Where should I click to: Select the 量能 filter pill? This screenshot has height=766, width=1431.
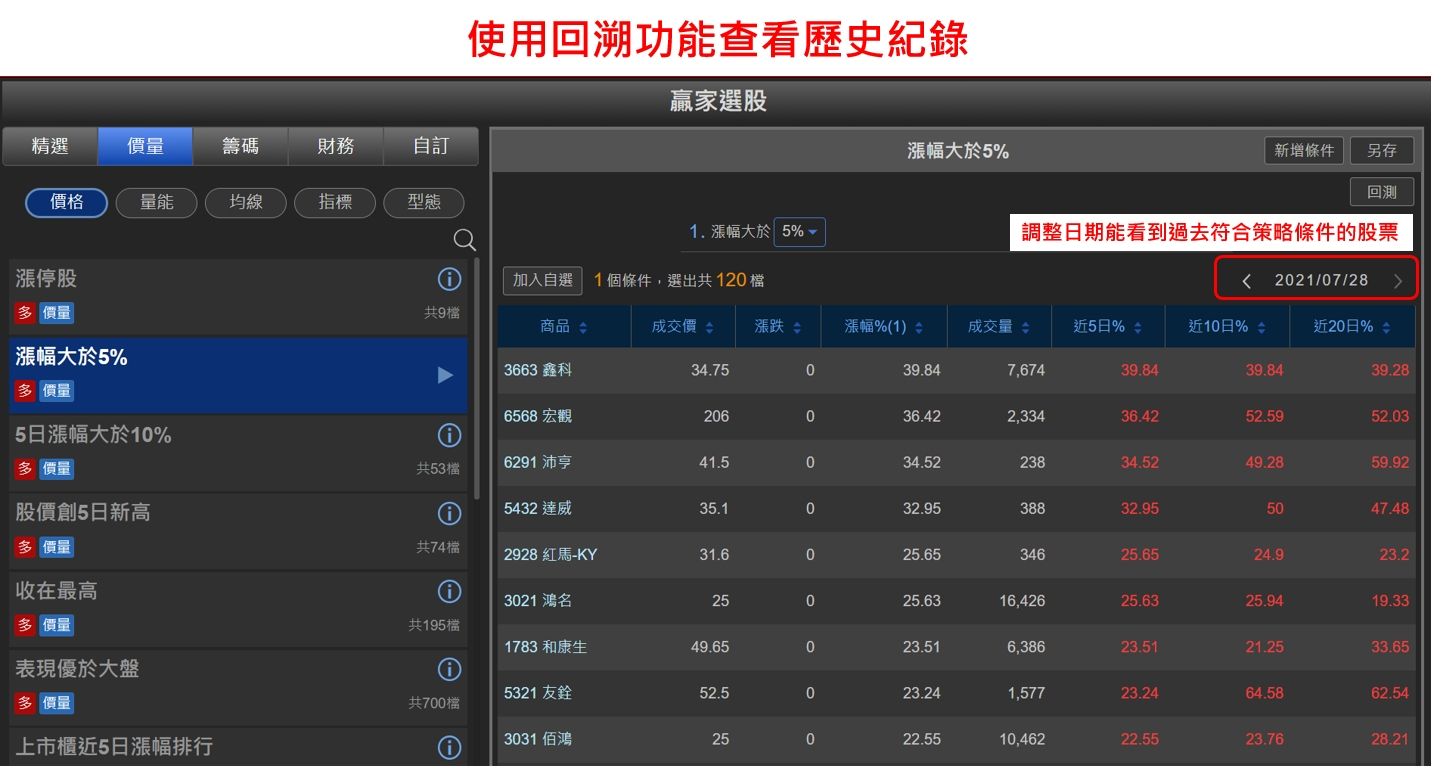click(157, 203)
